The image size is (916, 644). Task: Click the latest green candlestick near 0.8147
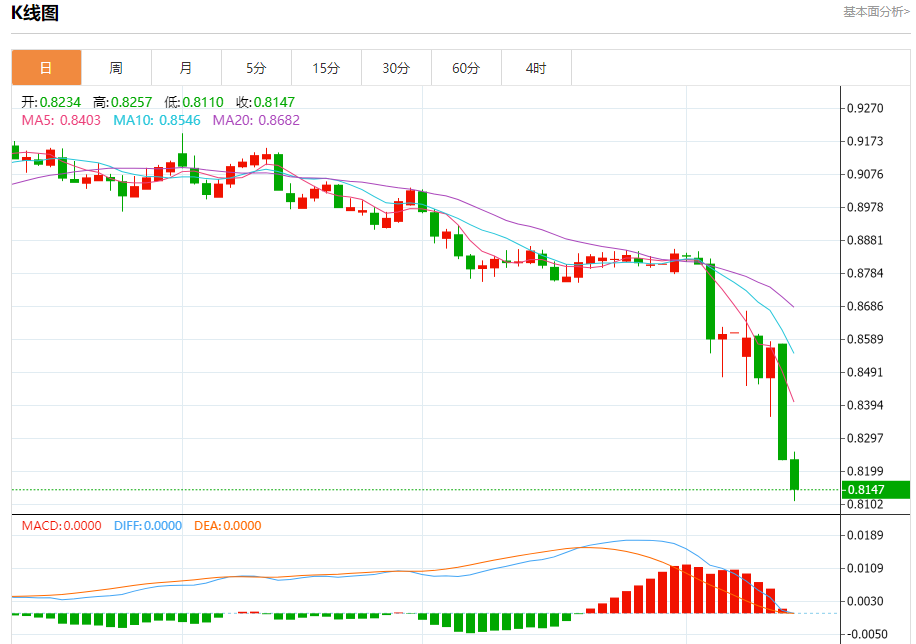pyautogui.click(x=794, y=475)
